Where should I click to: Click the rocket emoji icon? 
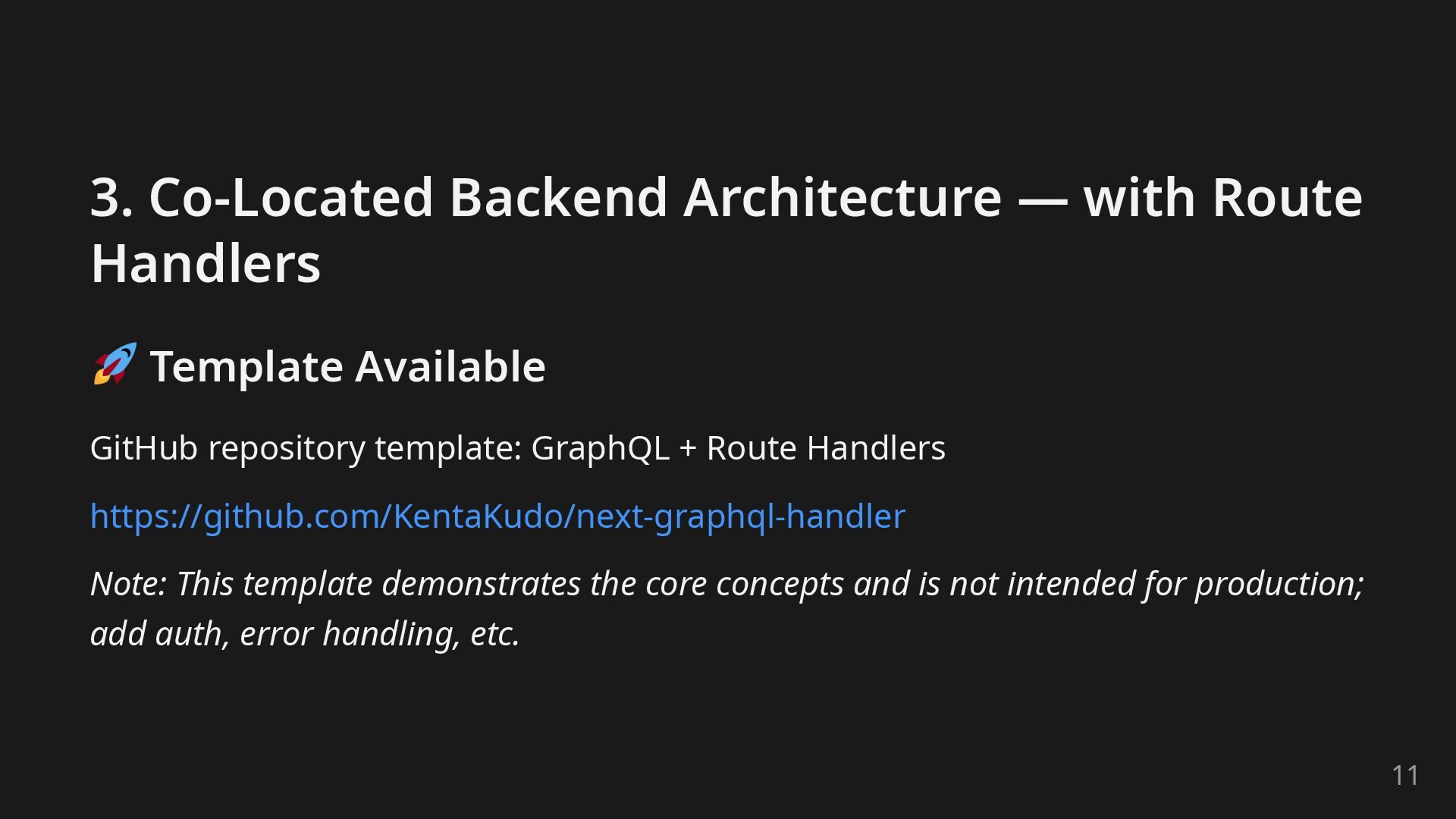point(115,364)
